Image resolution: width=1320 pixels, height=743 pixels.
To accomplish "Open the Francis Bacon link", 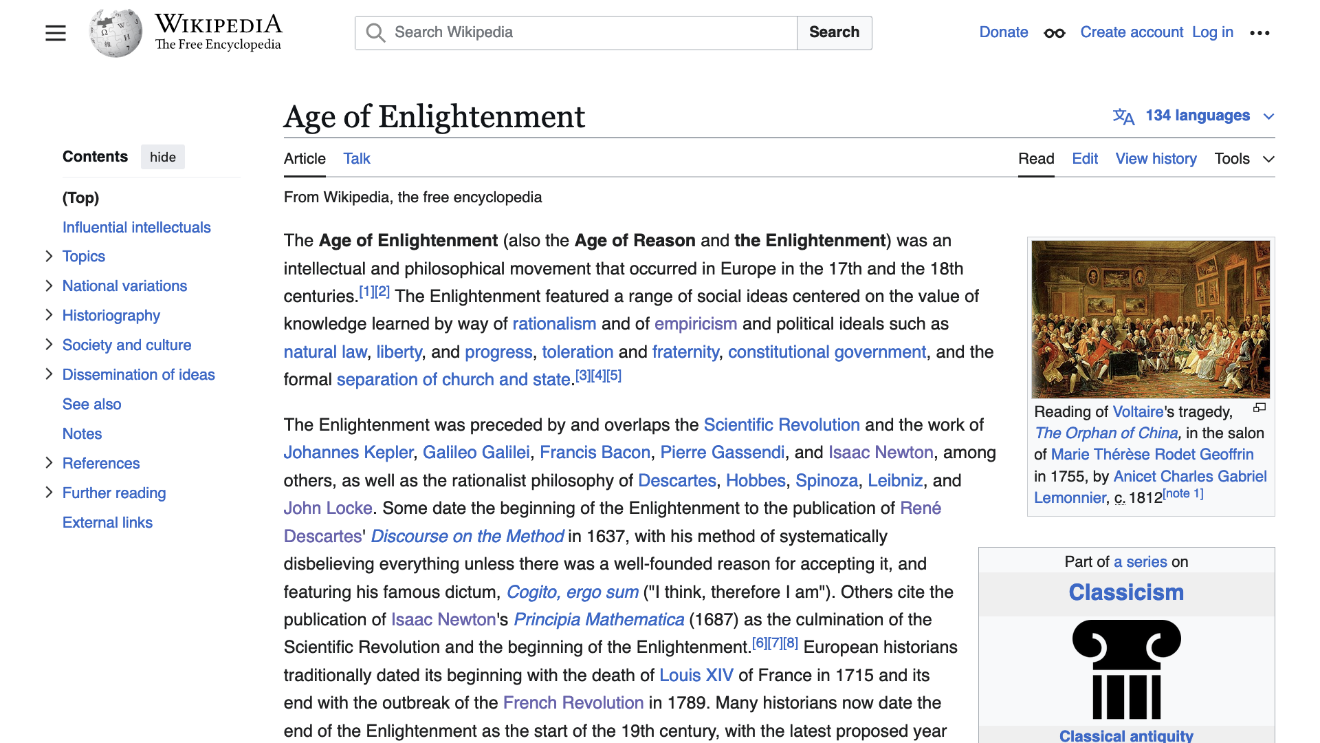I will pos(595,453).
